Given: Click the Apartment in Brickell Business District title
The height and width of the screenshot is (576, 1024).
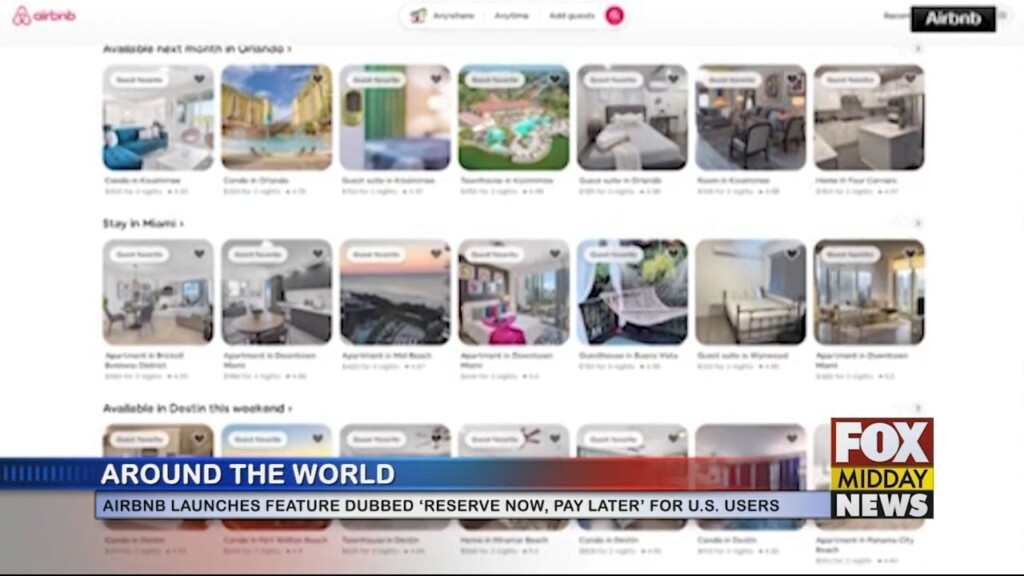Looking at the screenshot, I should point(144,360).
